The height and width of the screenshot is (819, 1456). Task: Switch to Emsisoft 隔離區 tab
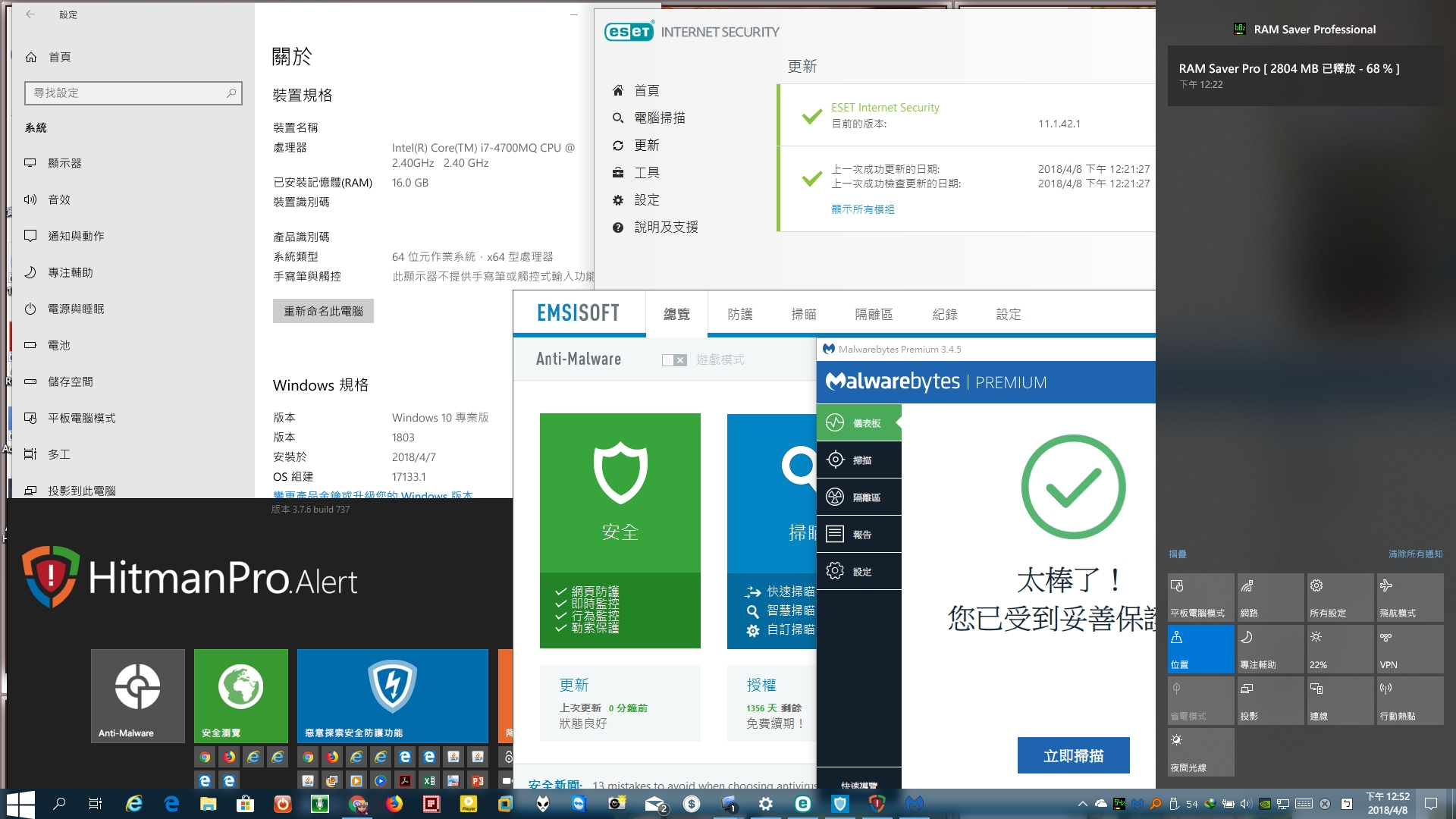tap(874, 314)
